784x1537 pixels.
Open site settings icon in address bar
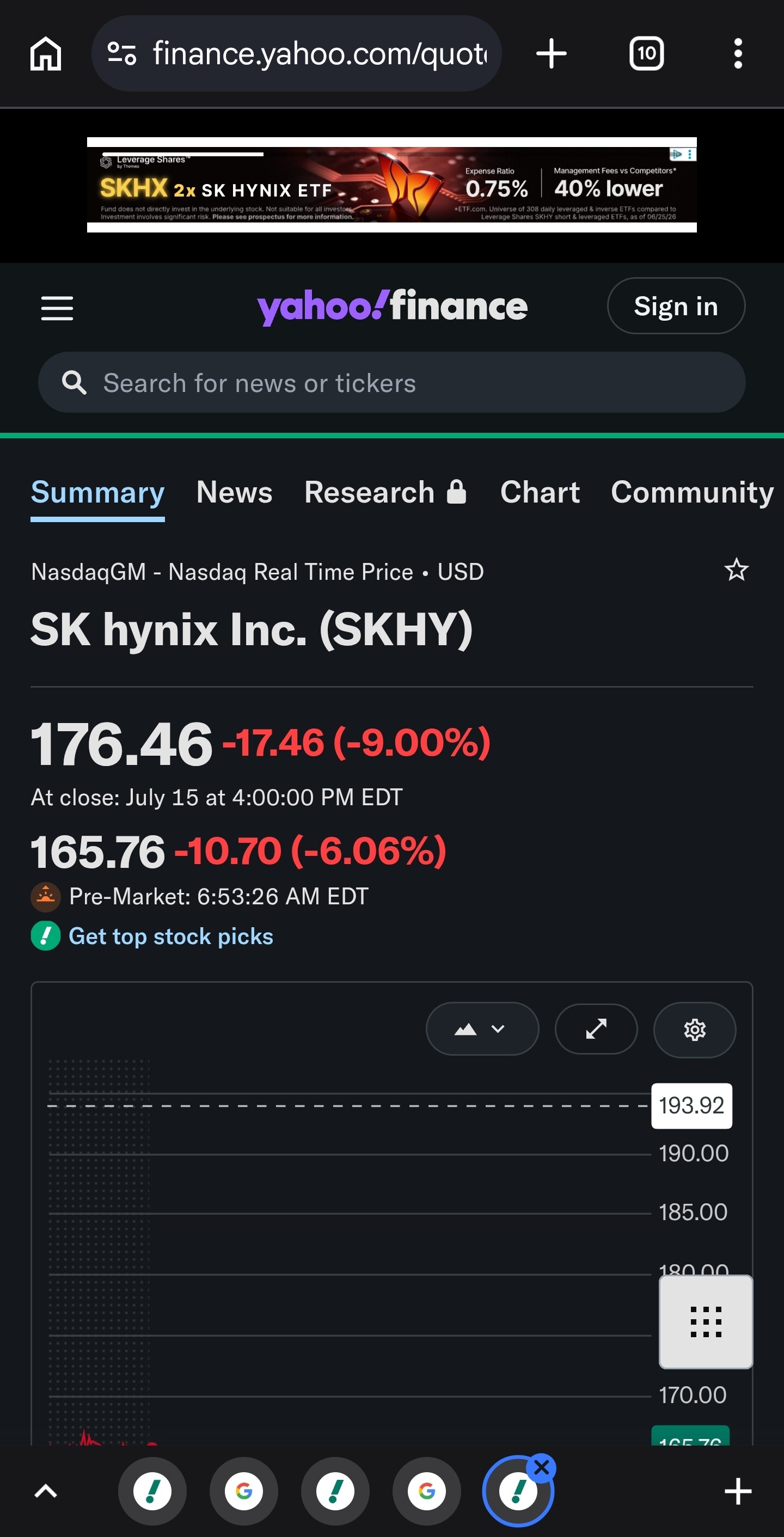click(122, 54)
